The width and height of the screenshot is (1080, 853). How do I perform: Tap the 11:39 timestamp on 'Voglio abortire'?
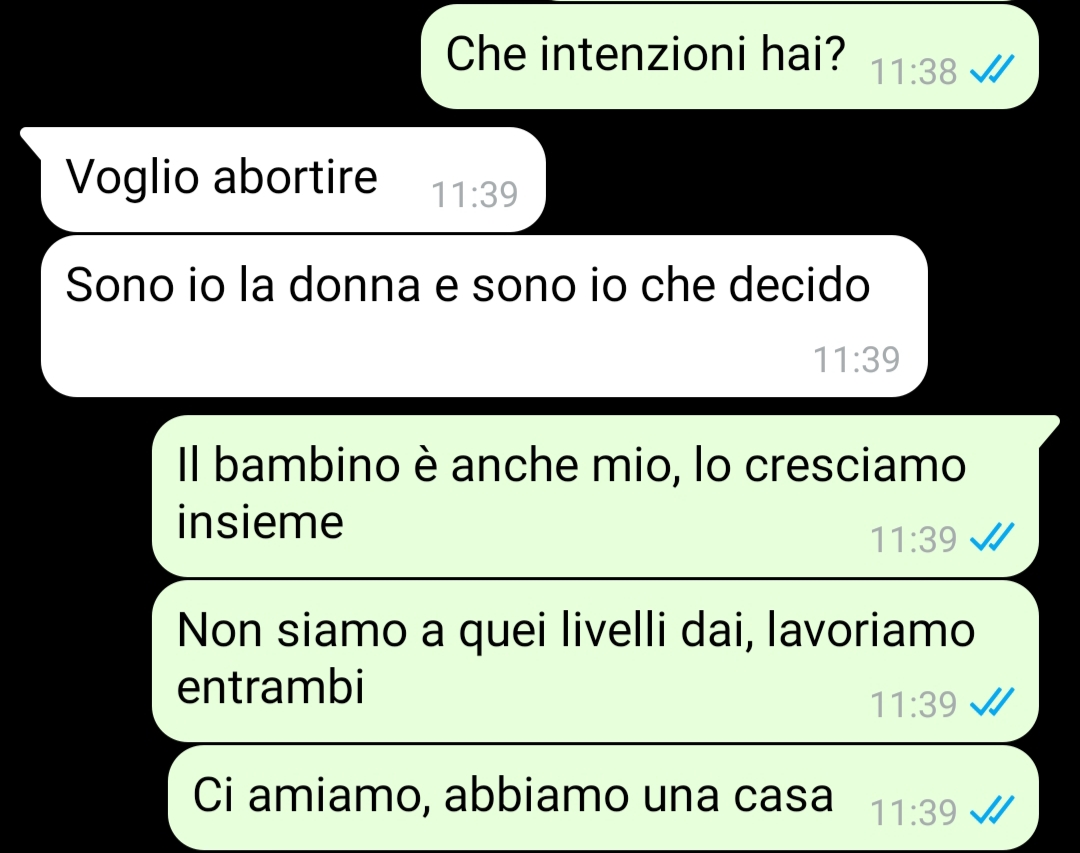tap(475, 194)
